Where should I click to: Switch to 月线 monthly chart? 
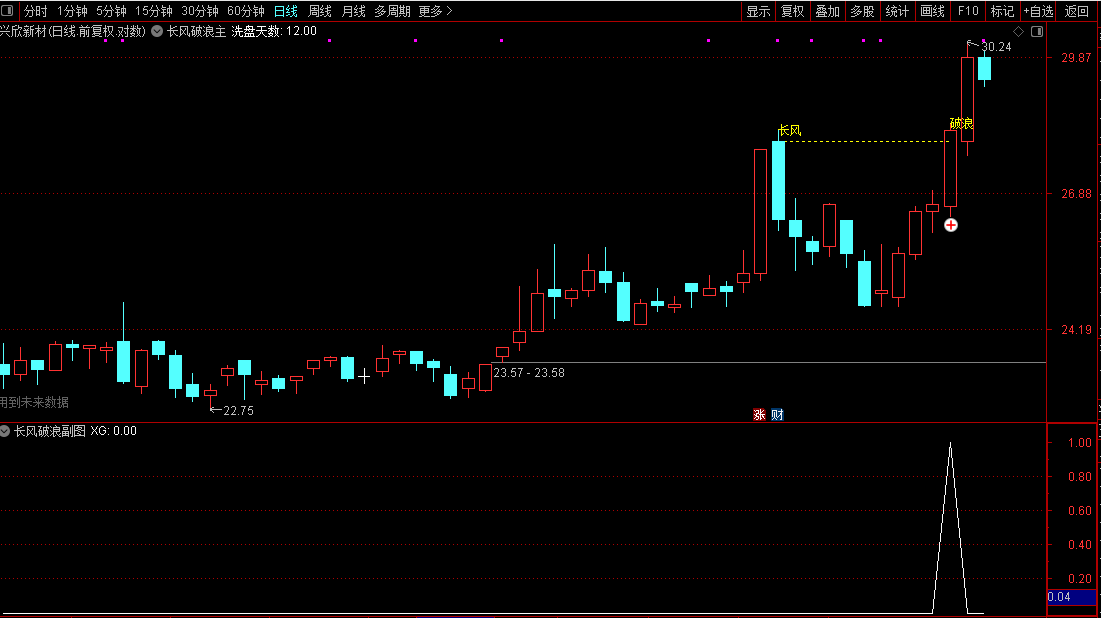tap(353, 11)
